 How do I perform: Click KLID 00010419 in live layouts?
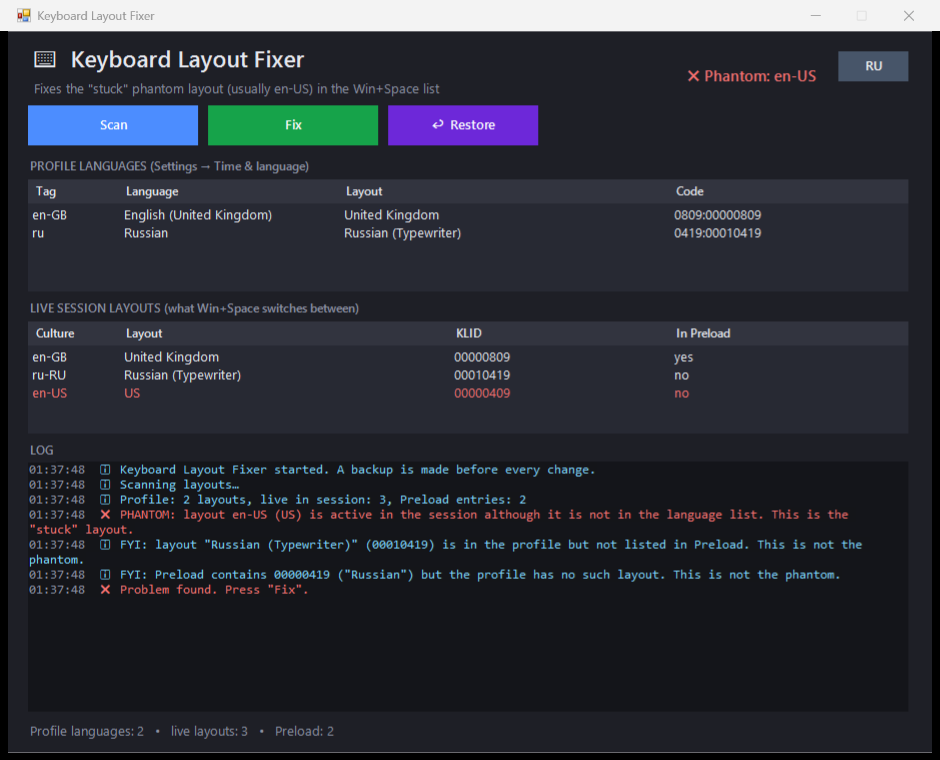pyautogui.click(x=482, y=375)
